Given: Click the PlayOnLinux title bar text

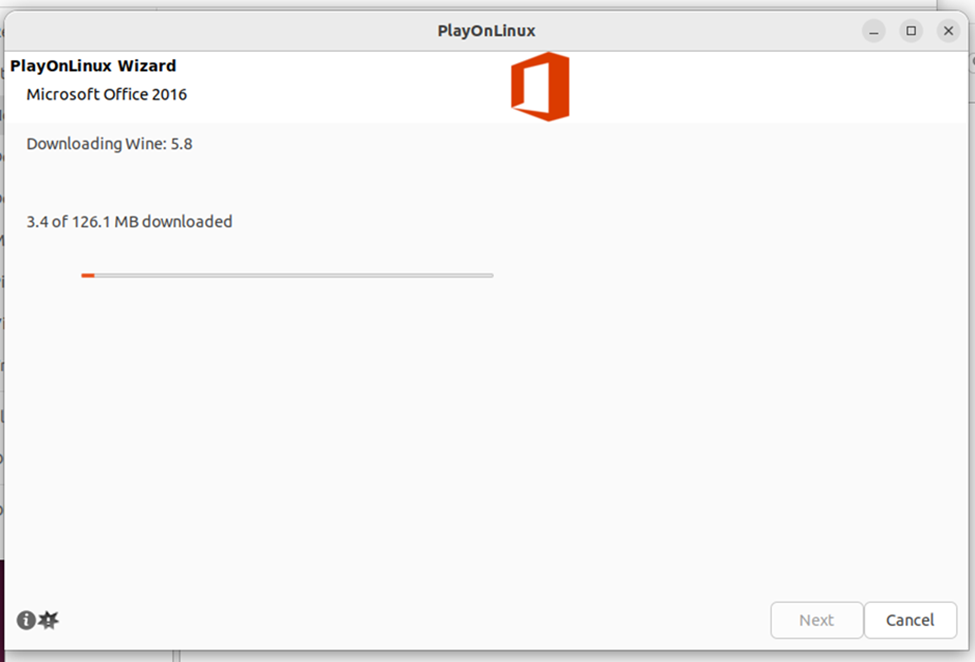Looking at the screenshot, I should (x=487, y=30).
